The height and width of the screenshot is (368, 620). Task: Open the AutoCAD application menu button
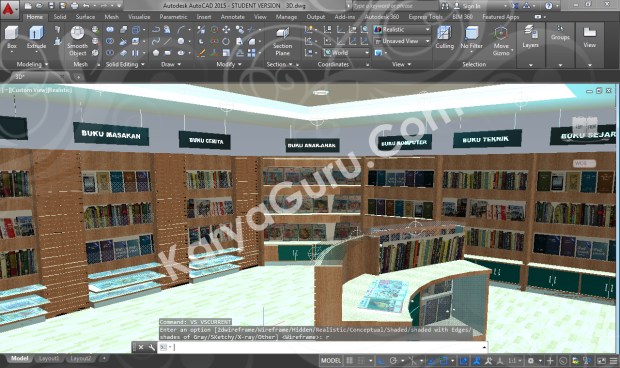tap(9, 10)
